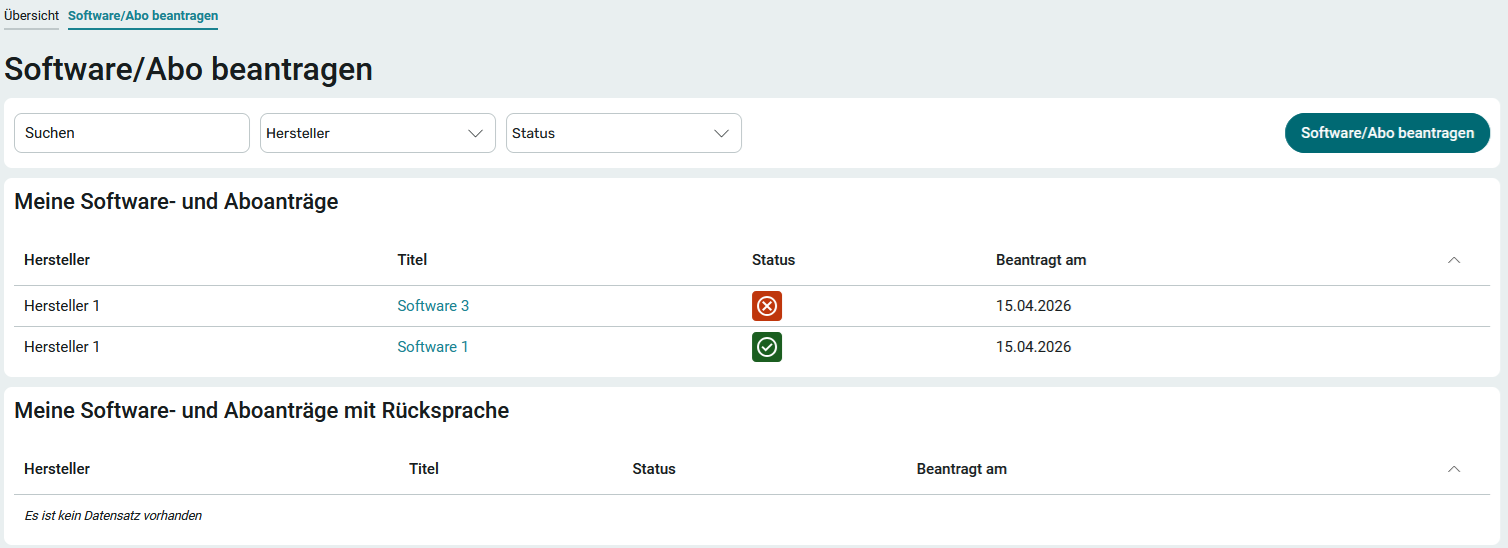The image size is (1508, 548).
Task: Click Titel header in the Rücksprache table
Action: click(424, 469)
